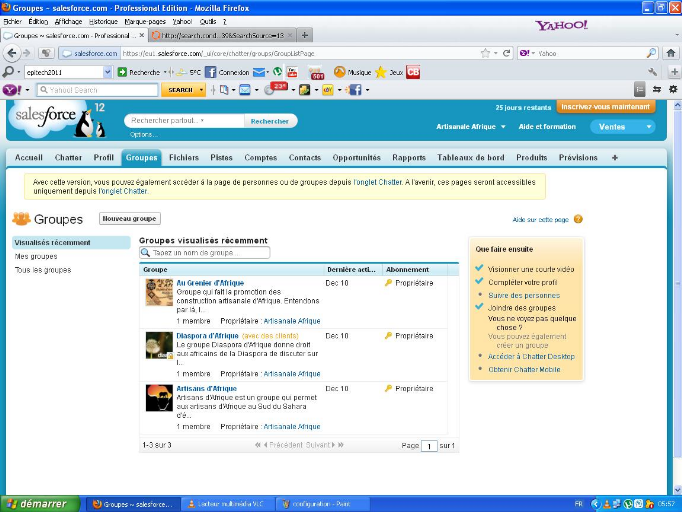Click Obtenir Chatter Mobile link
The image size is (682, 512).
click(524, 369)
